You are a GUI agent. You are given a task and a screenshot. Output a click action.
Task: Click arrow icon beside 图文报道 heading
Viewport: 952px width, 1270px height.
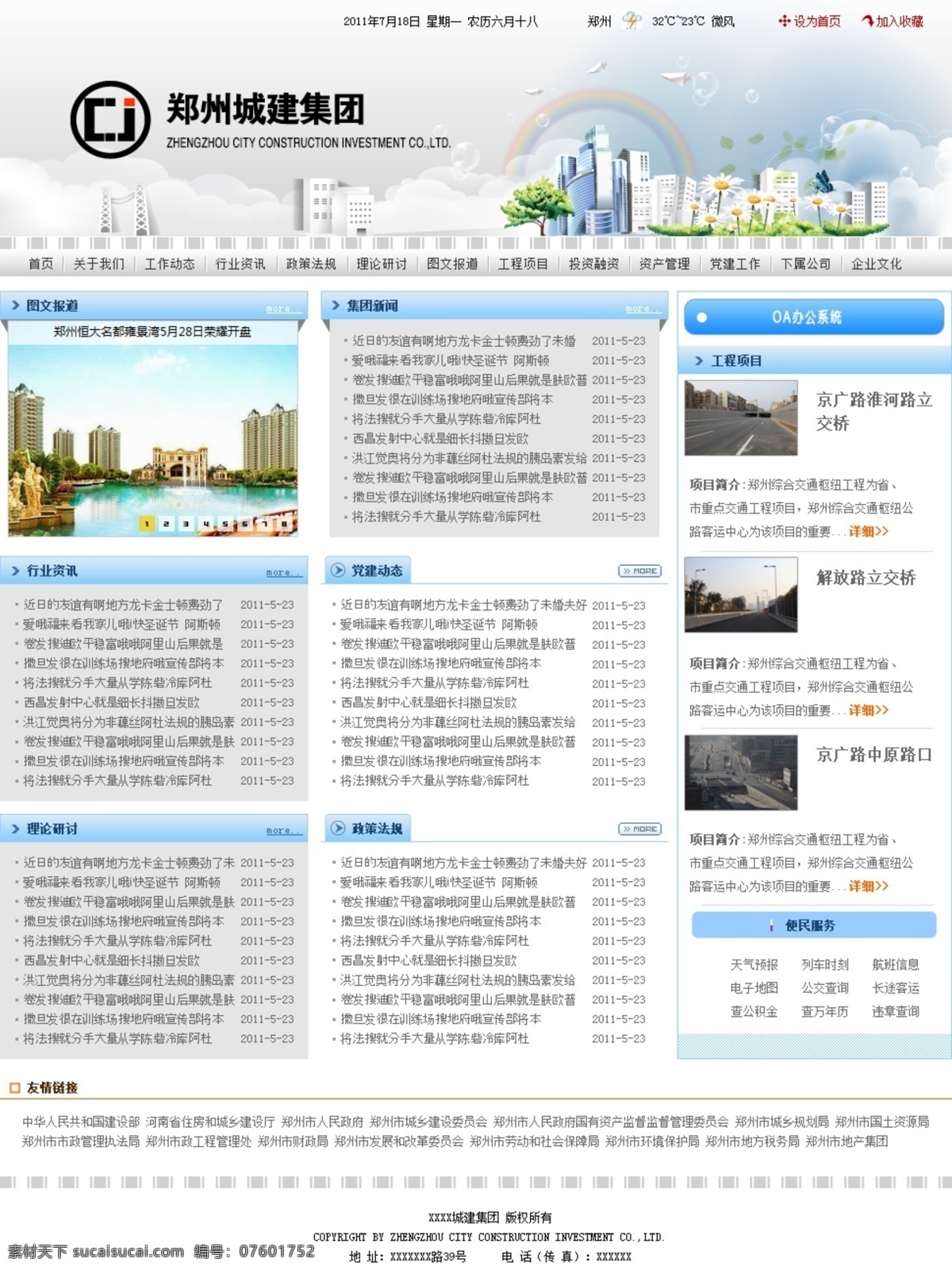click(15, 306)
